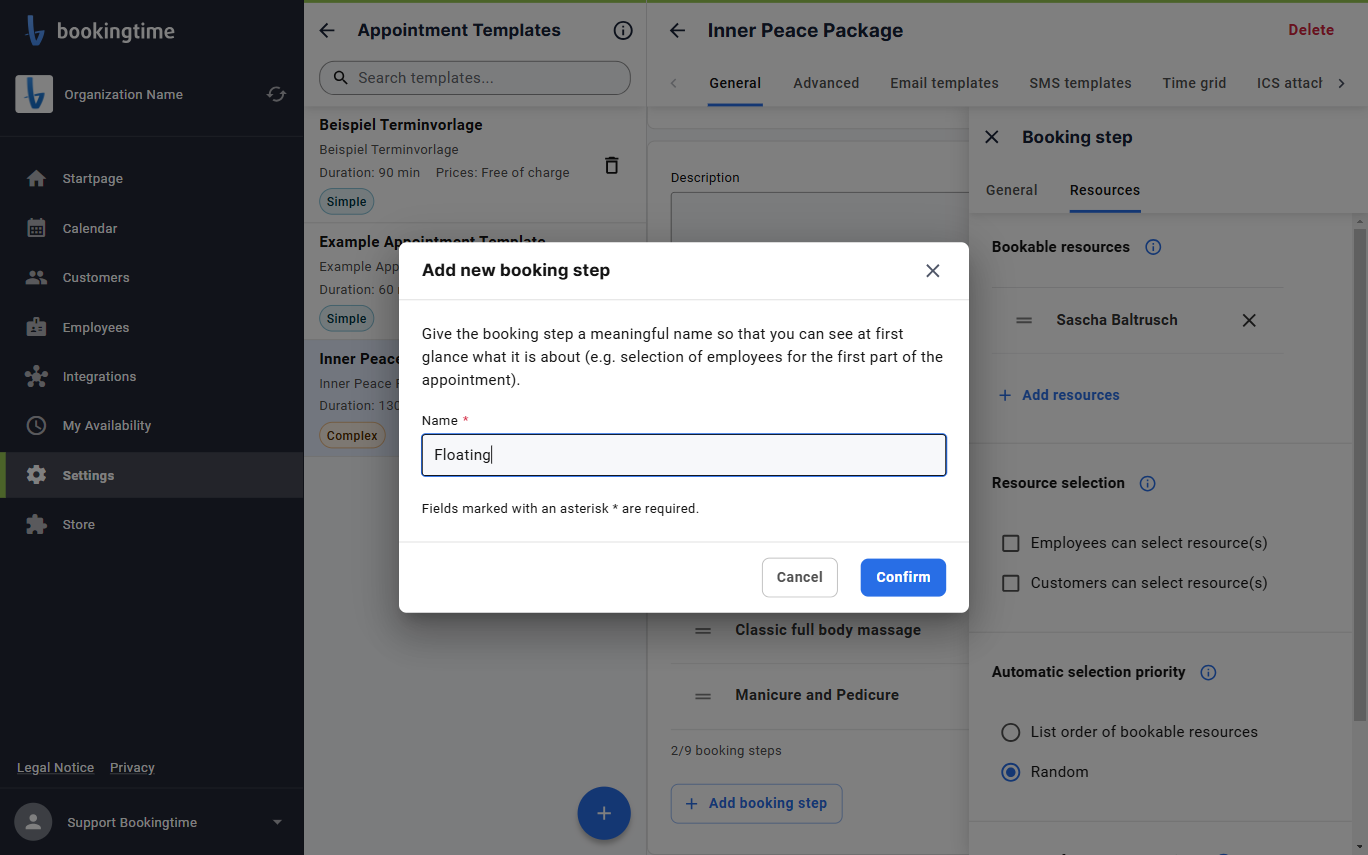Switch to the Advanced tab
1368x855 pixels.
click(826, 83)
